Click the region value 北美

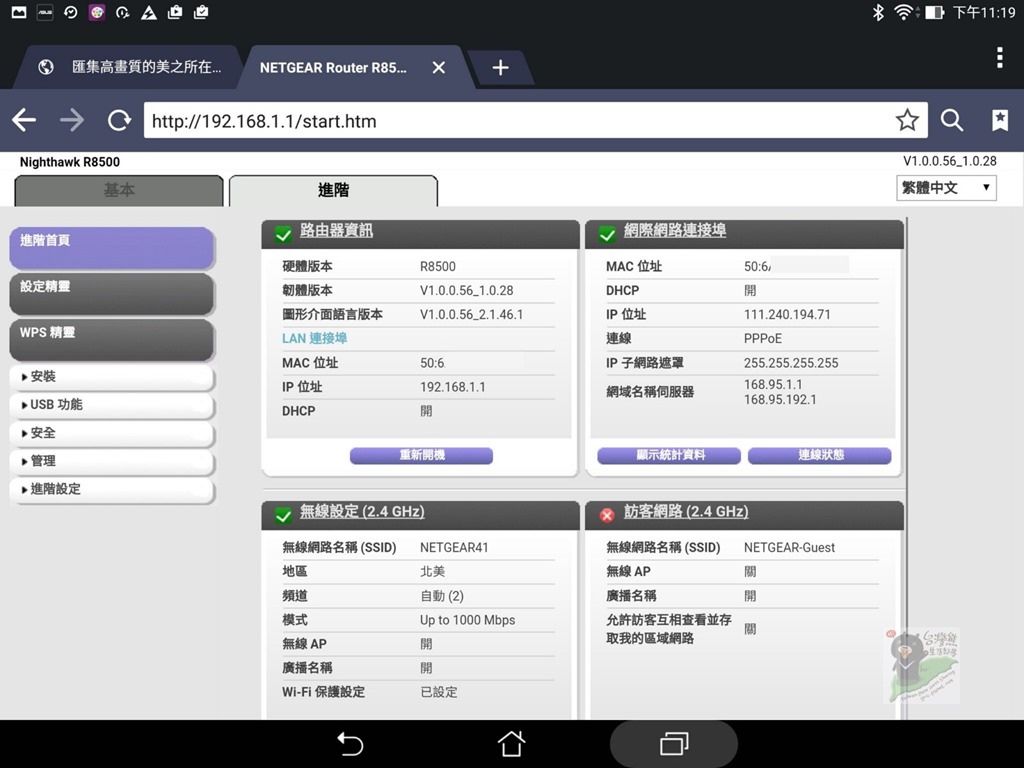click(432, 572)
